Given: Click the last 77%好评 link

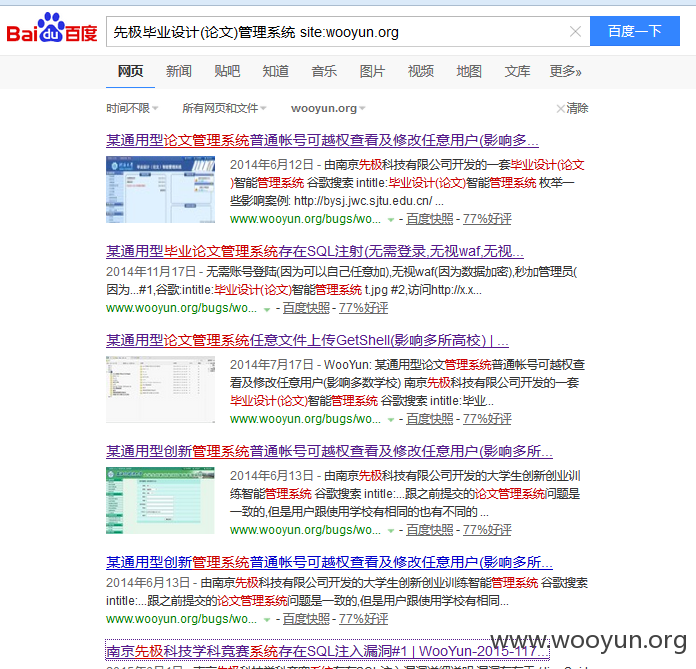Looking at the screenshot, I should click(x=363, y=619).
